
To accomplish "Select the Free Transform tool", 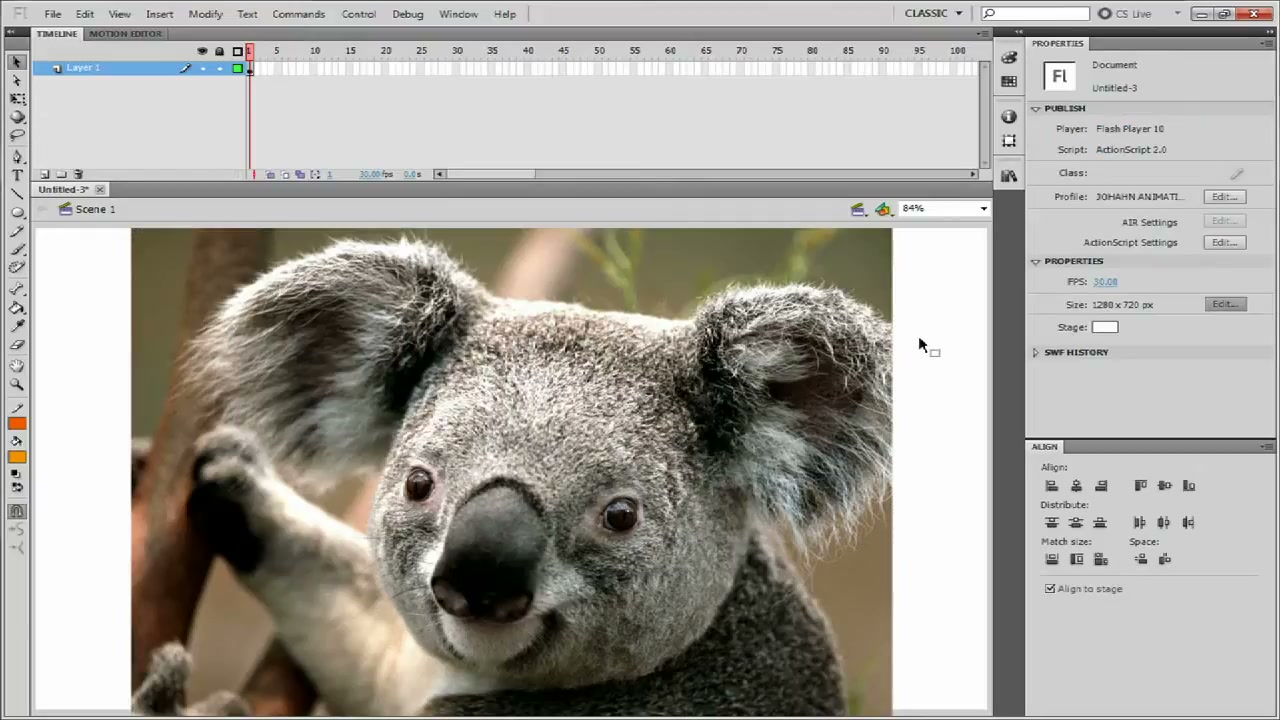I will 17,99.
